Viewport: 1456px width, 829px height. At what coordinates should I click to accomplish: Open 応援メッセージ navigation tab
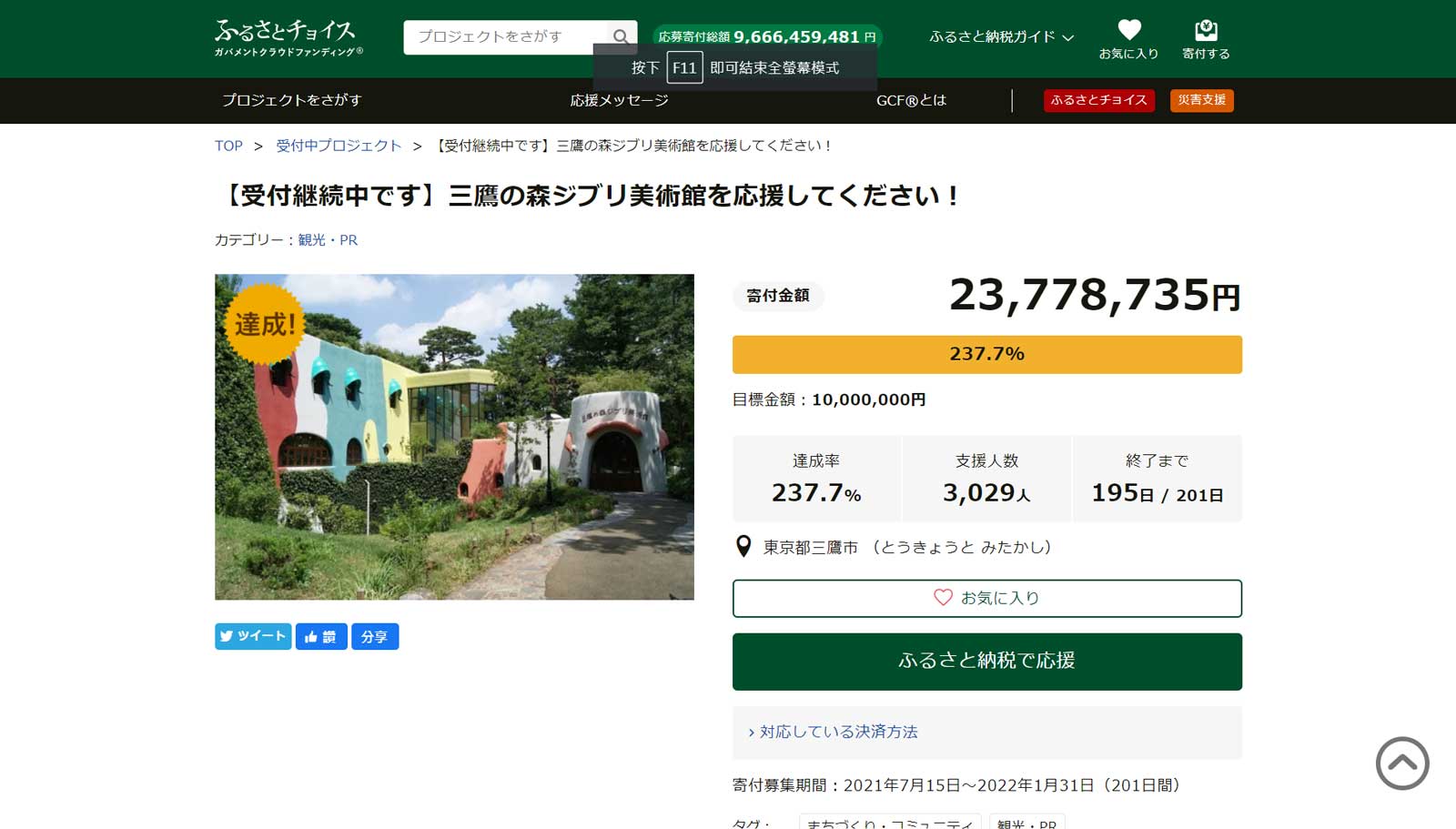click(x=619, y=100)
